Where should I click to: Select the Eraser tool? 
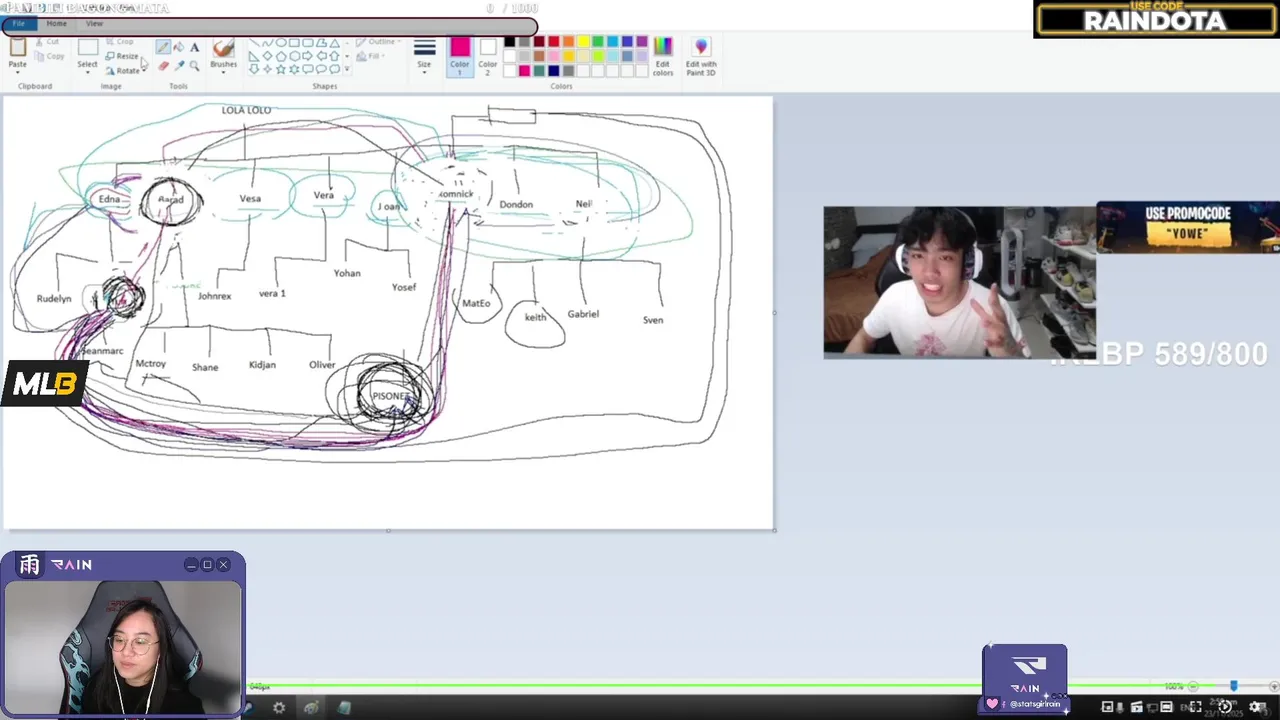(x=163, y=66)
